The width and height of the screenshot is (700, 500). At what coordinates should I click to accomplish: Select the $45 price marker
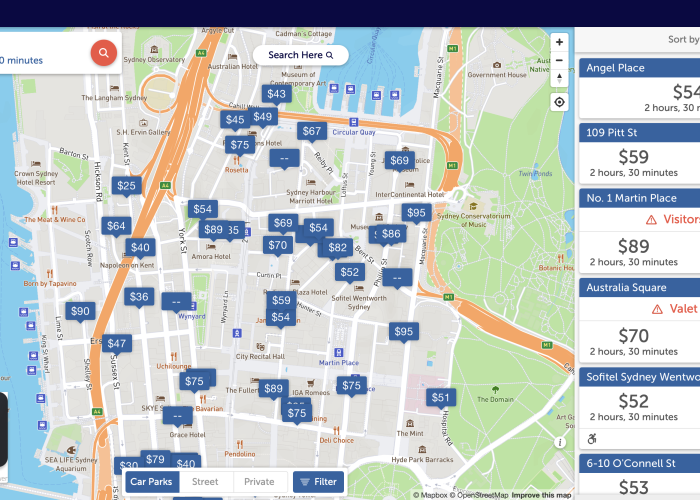(x=235, y=120)
